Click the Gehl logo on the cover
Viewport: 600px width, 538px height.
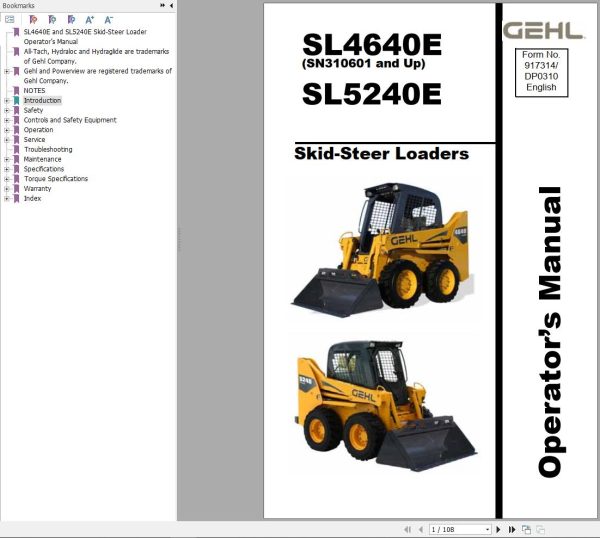[x=543, y=31]
